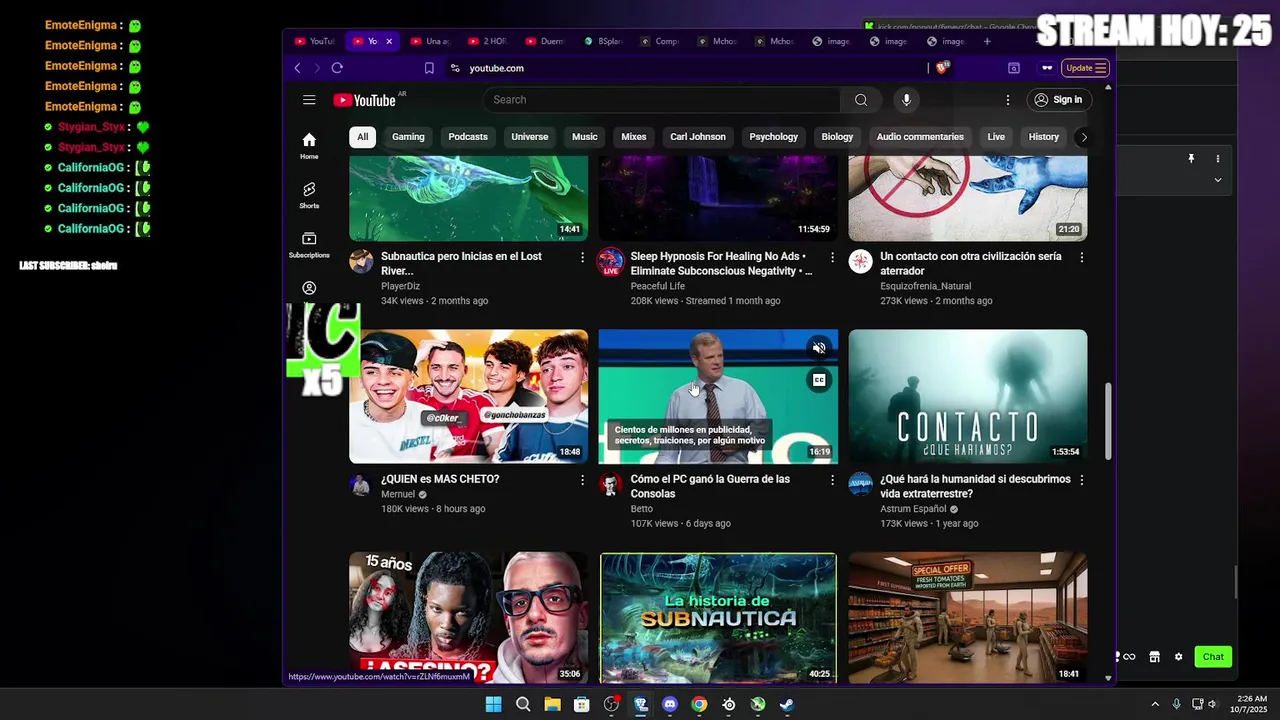1280x720 pixels.
Task: Select the Carl Johnson filter chip
Action: pyautogui.click(x=698, y=137)
